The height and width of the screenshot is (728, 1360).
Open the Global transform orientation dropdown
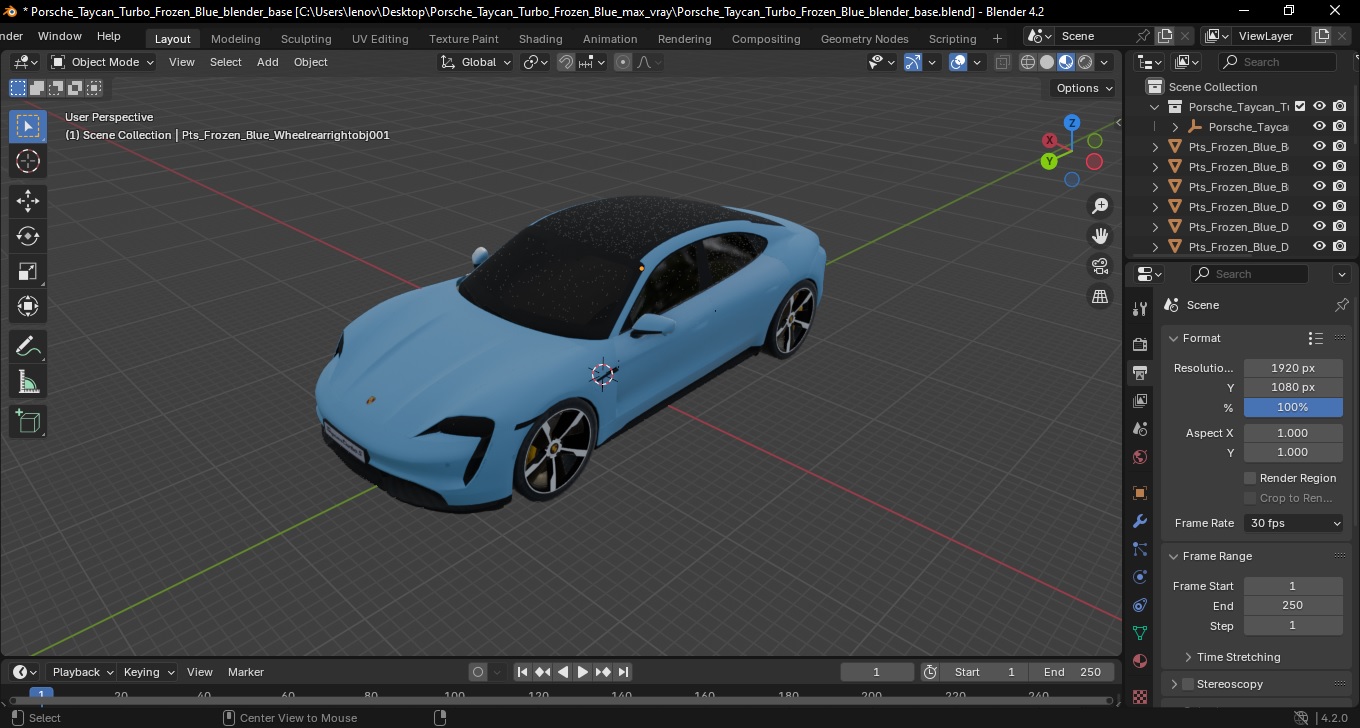(476, 62)
